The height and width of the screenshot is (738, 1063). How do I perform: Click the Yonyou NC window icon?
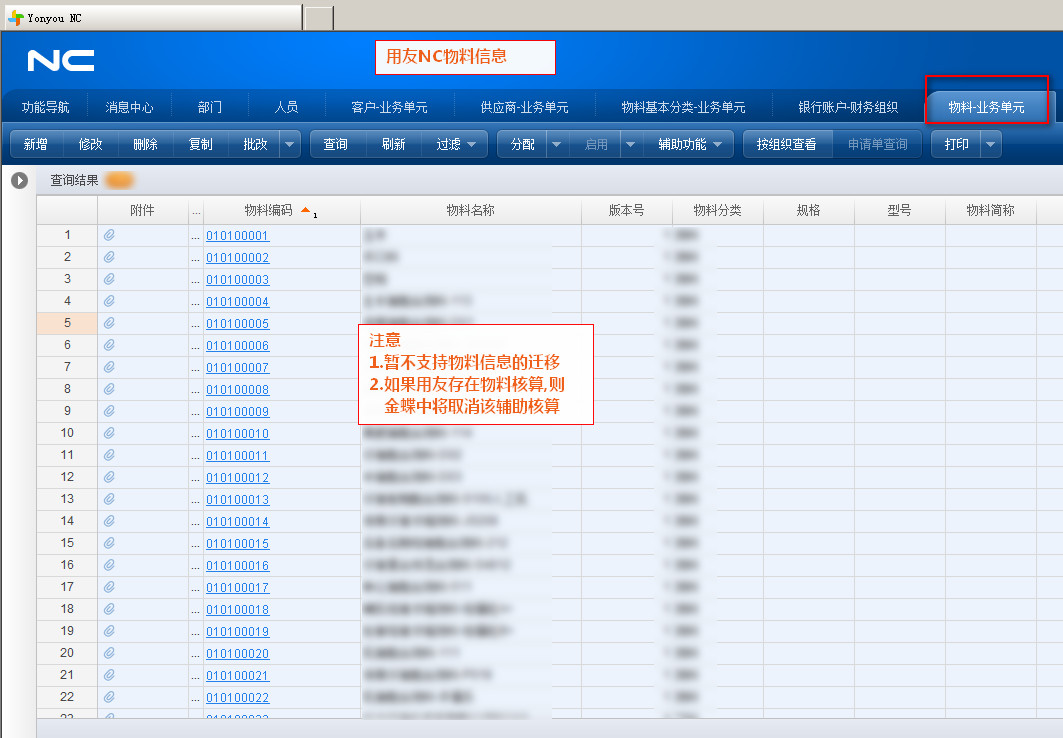point(16,18)
